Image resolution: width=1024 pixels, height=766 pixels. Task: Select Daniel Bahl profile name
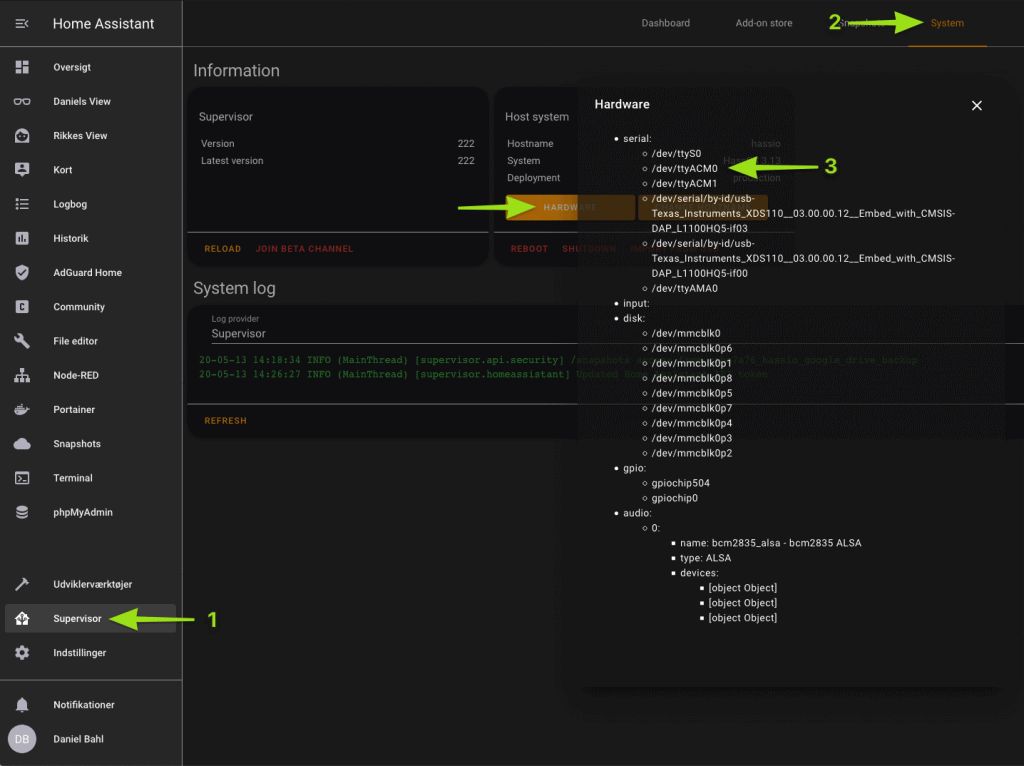78,739
